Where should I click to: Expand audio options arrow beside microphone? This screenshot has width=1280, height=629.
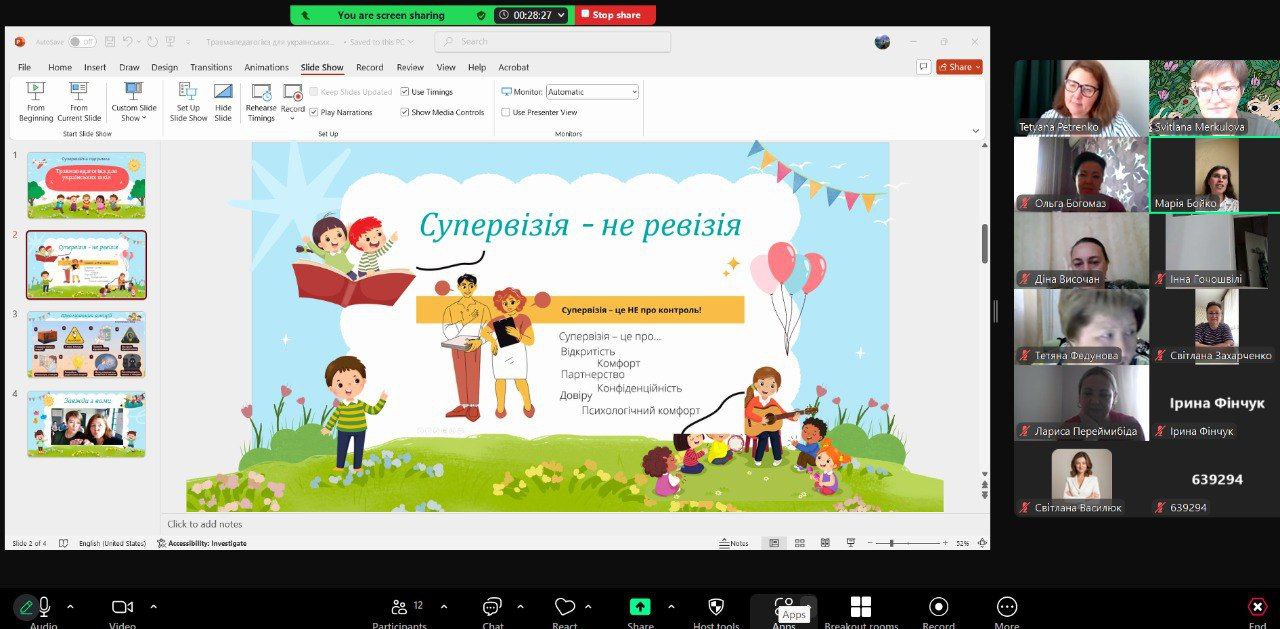(70, 607)
